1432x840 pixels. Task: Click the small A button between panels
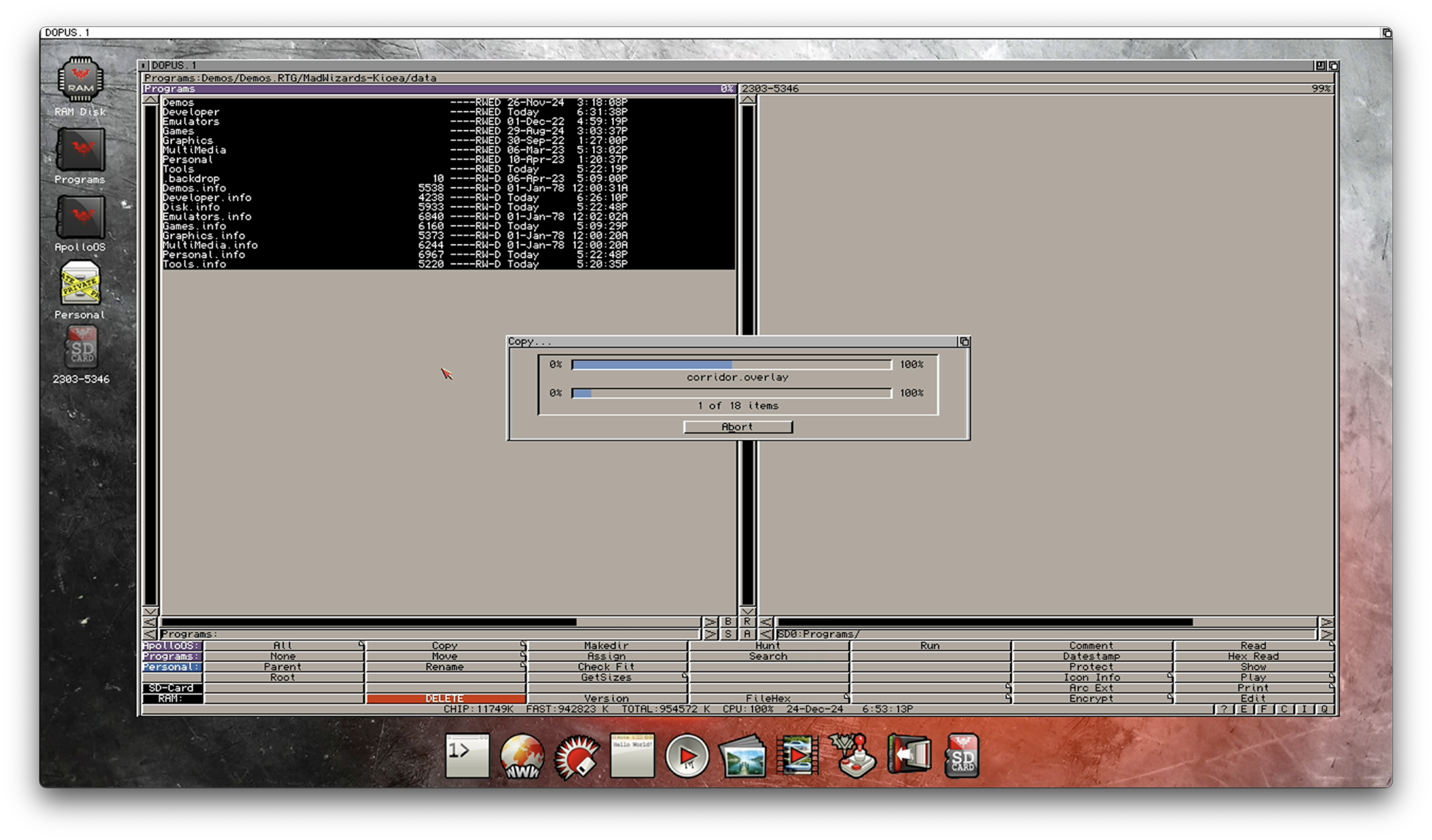(747, 634)
